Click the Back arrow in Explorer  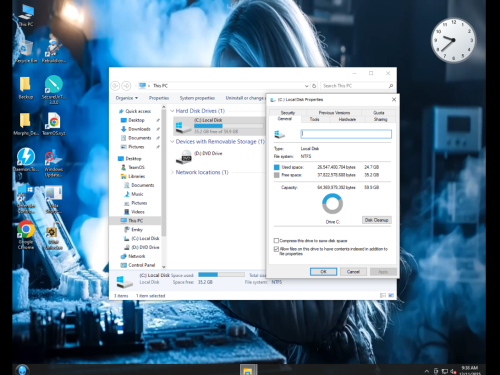(115, 86)
